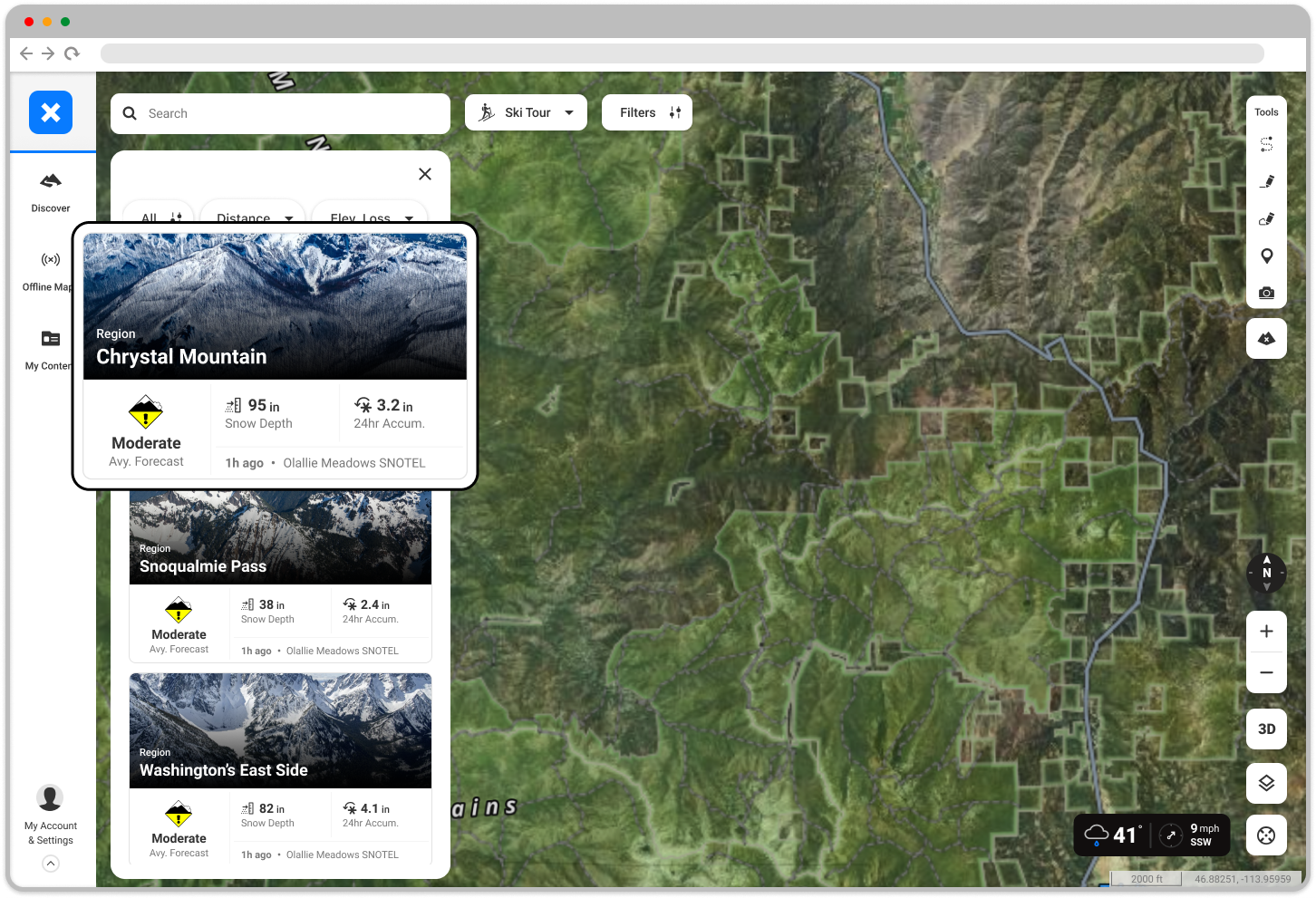1316x898 pixels.
Task: Click the browser back arrow
Action: 26,53
